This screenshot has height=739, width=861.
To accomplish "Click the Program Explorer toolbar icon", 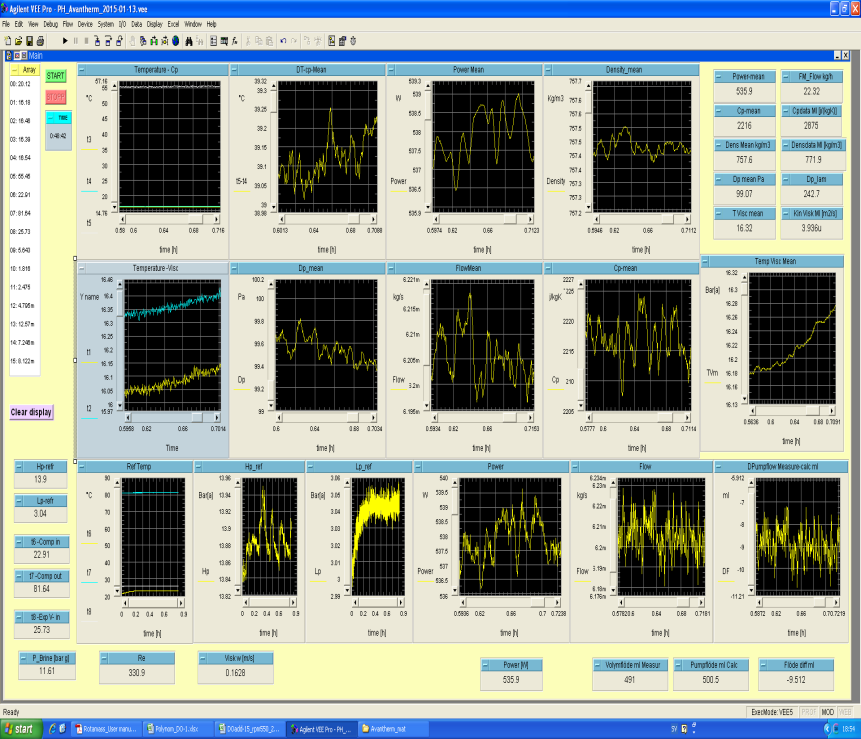I will click(214, 41).
